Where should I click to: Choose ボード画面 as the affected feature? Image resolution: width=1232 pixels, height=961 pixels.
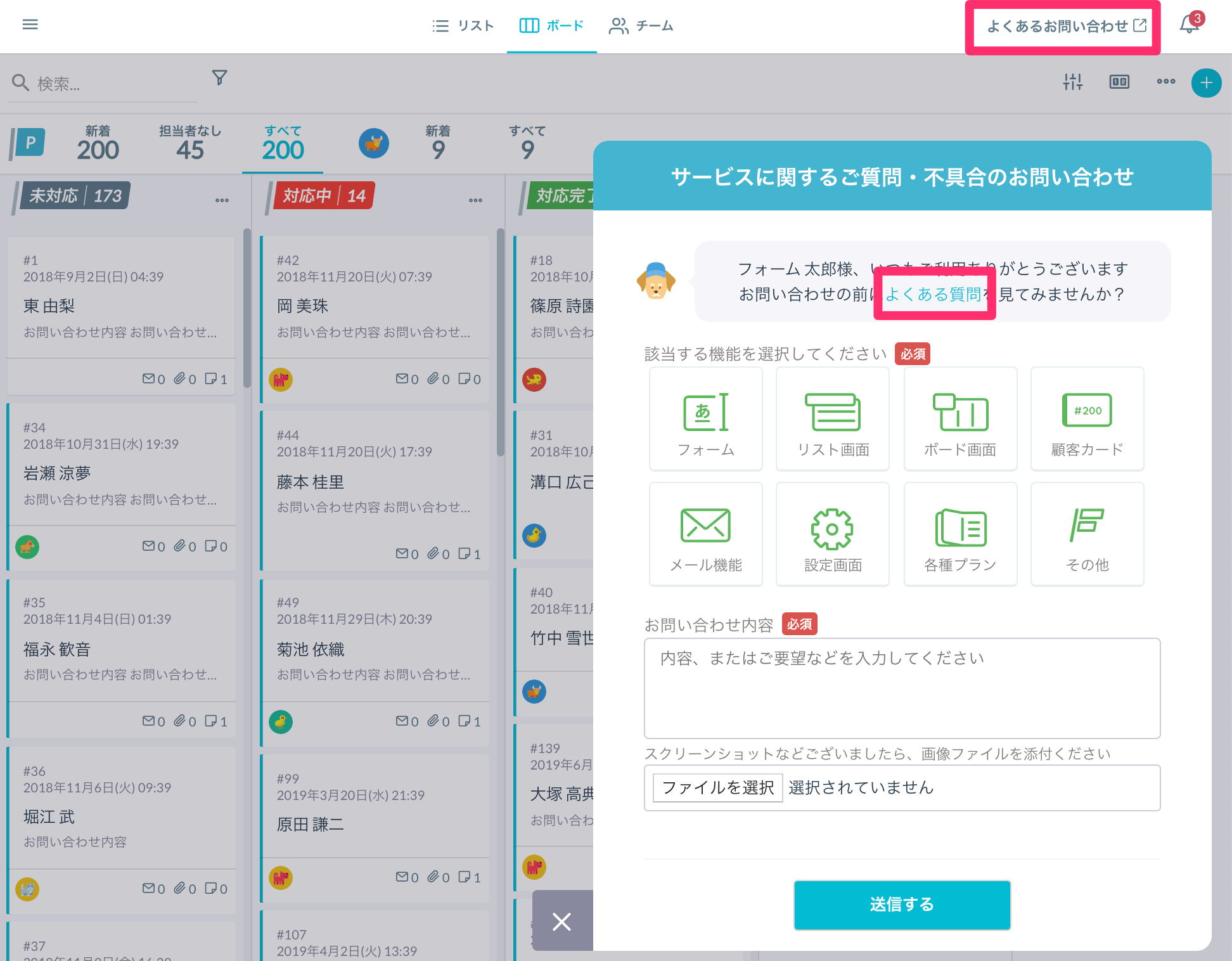tap(960, 418)
